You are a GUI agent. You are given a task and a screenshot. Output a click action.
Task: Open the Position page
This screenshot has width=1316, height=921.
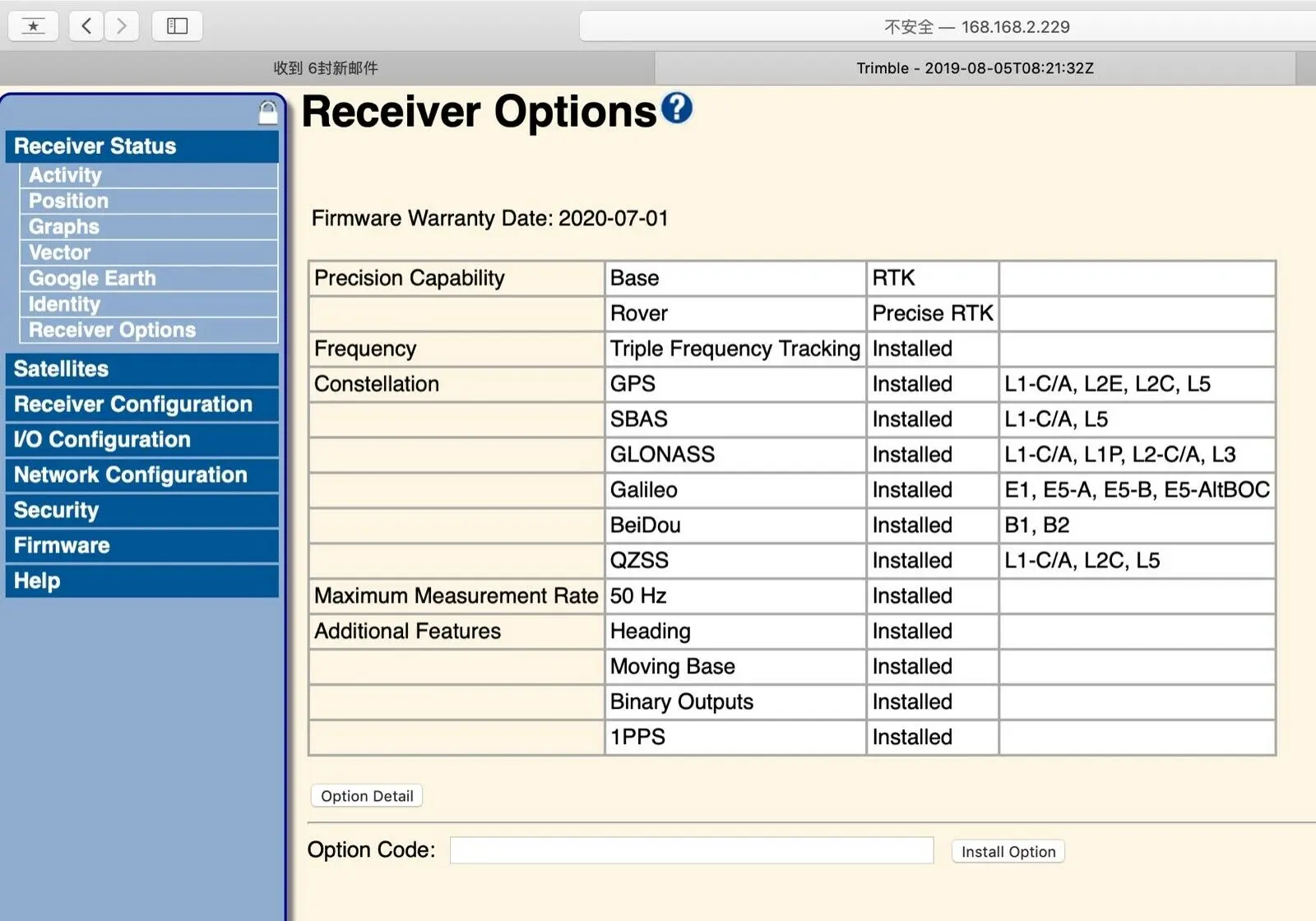point(148,201)
